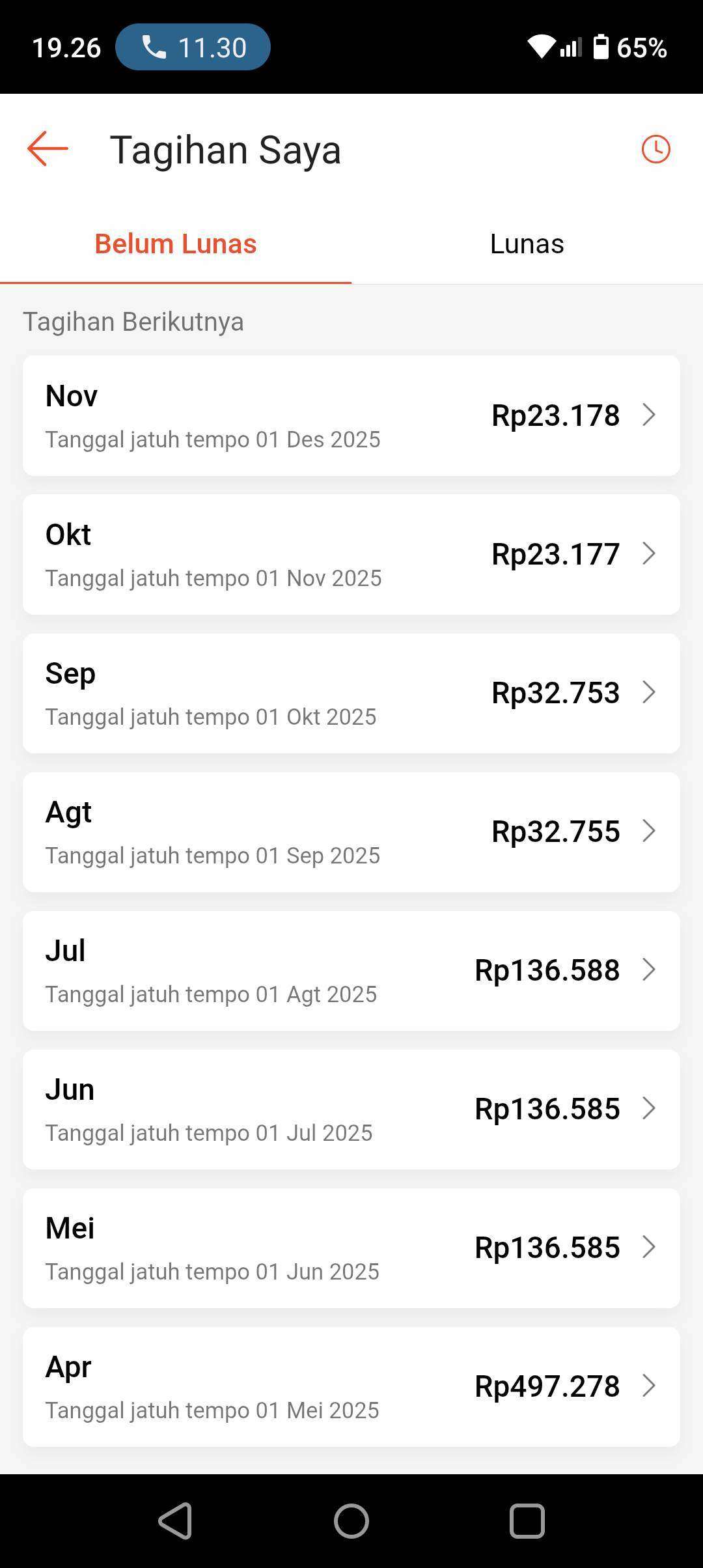Expand Sep bill chevron arrow
The width and height of the screenshot is (703, 1568).
648,693
